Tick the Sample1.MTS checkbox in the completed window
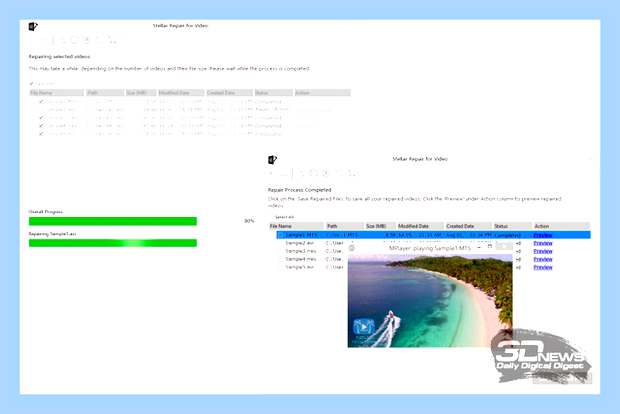The image size is (620, 414). pos(280,235)
